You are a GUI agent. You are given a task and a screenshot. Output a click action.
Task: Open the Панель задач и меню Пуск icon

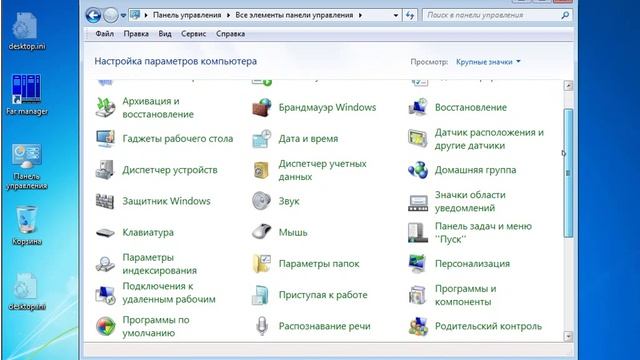[418, 233]
